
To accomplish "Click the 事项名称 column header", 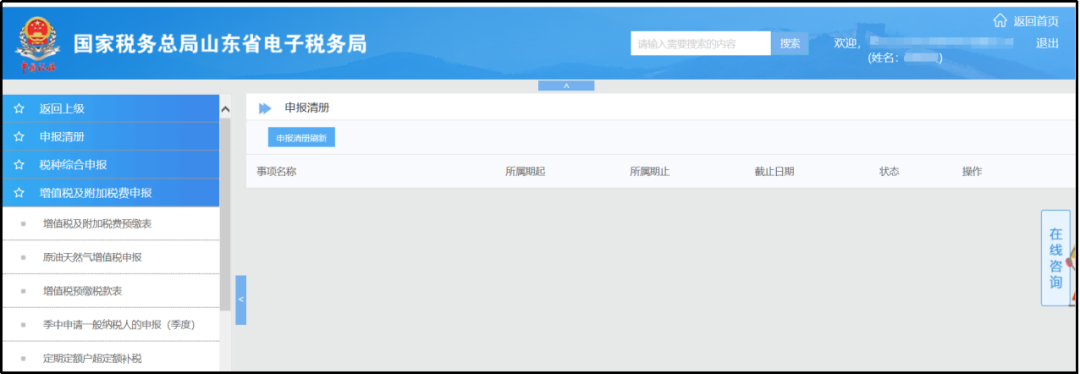I will pos(277,172).
